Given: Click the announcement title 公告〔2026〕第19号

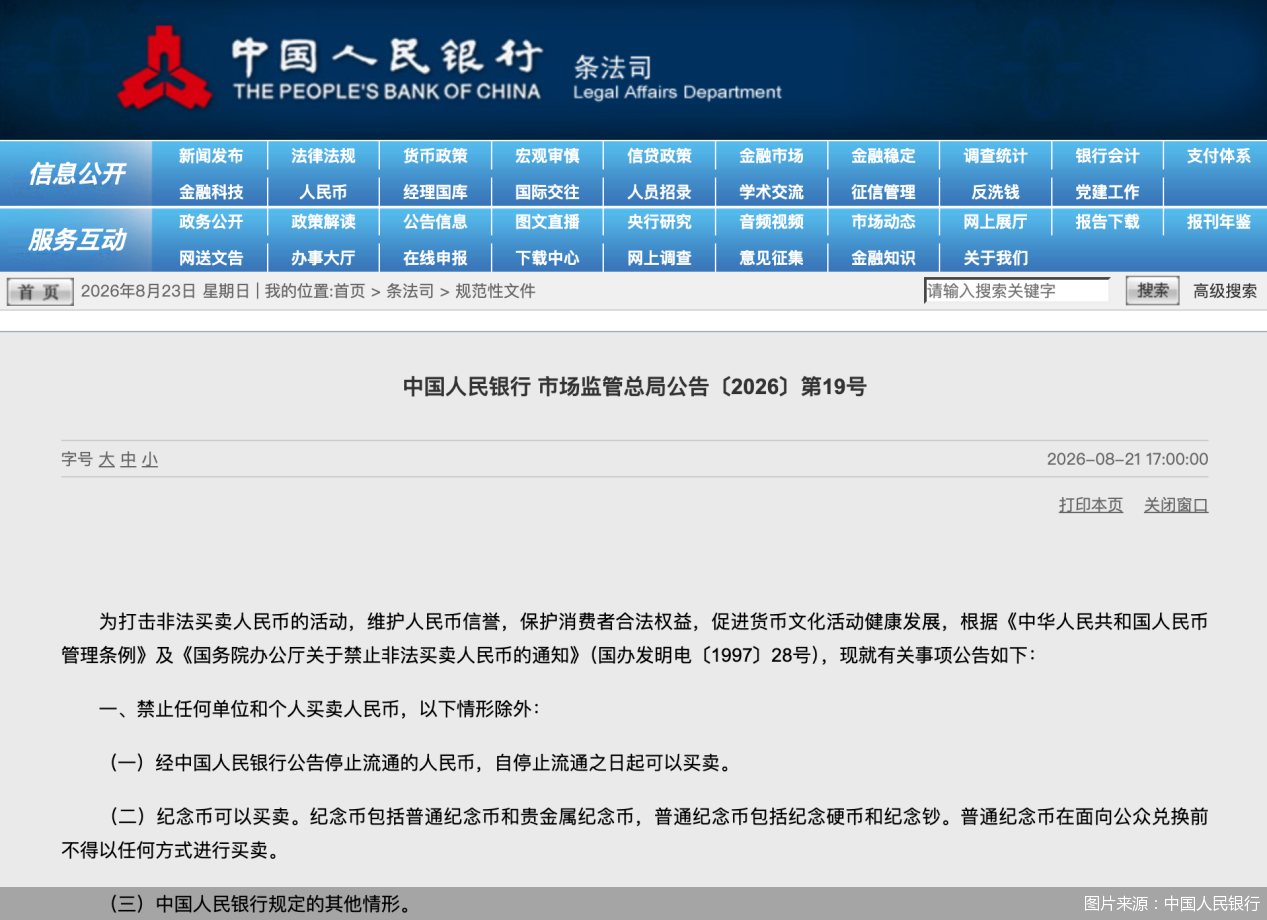Looking at the screenshot, I should pyautogui.click(x=634, y=387).
